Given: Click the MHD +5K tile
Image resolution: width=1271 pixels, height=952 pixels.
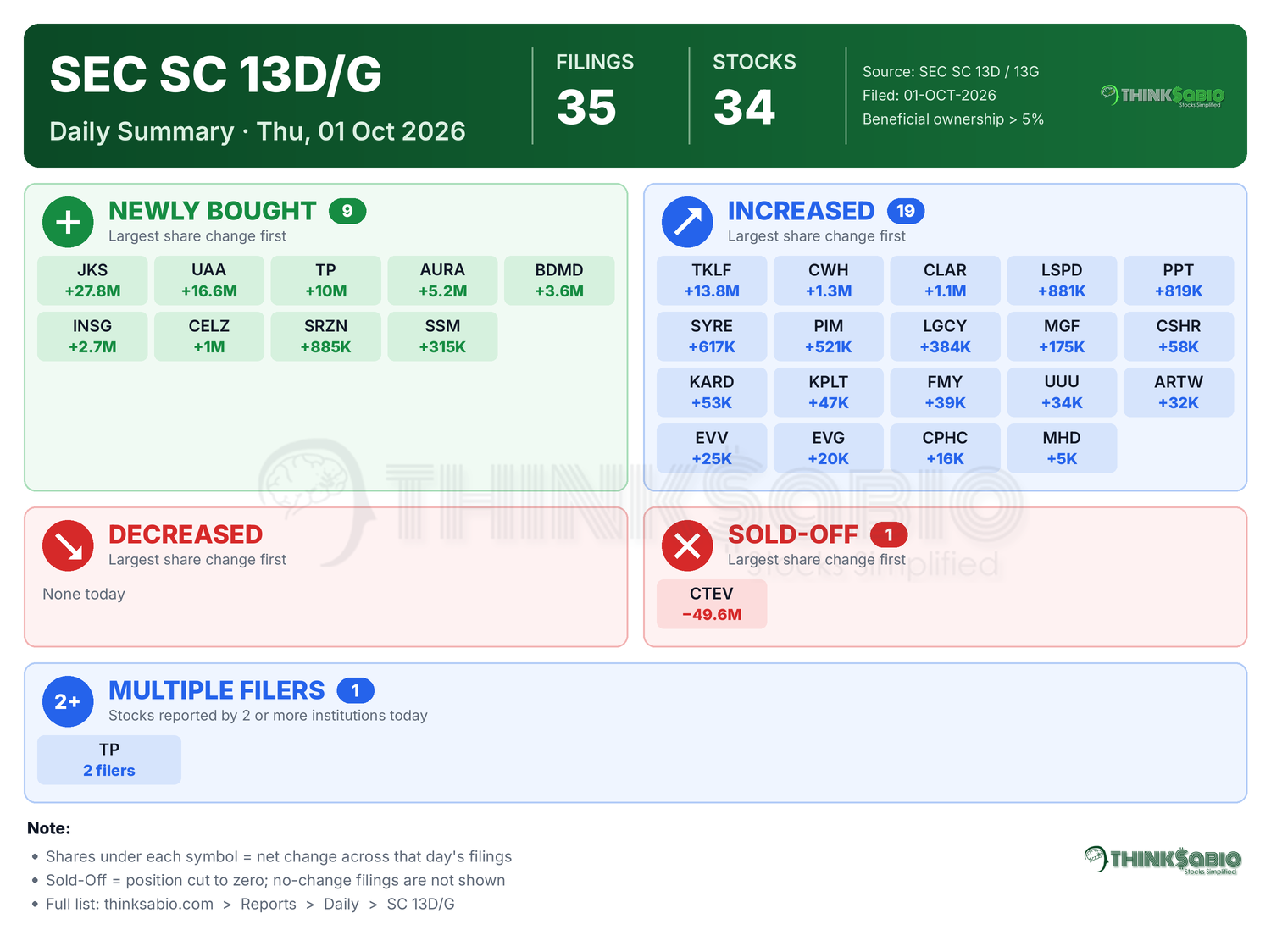Looking at the screenshot, I should [1062, 448].
